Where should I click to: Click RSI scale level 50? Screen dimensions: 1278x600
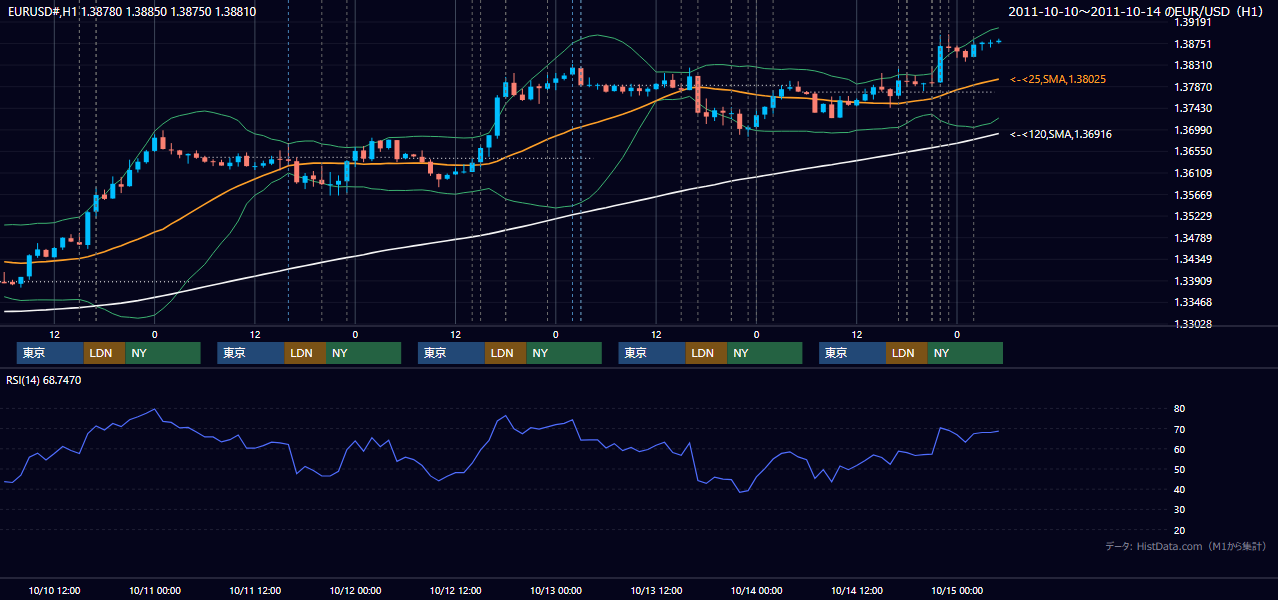[x=1179, y=469]
